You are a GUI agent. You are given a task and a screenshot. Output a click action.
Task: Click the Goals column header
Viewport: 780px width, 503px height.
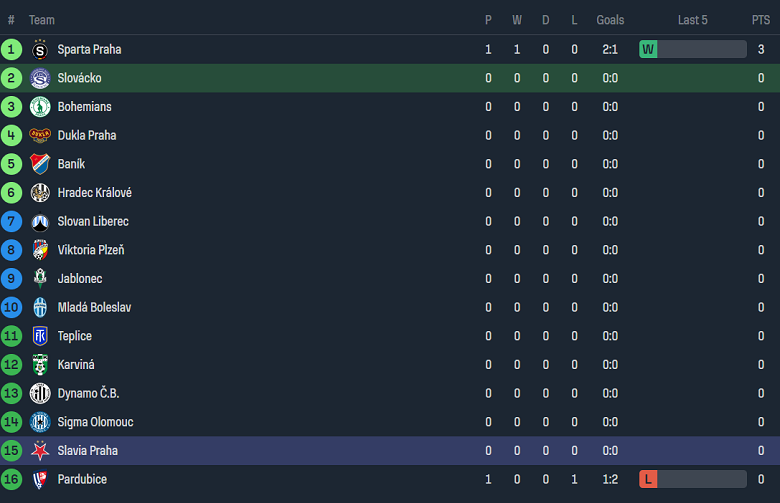(x=610, y=20)
